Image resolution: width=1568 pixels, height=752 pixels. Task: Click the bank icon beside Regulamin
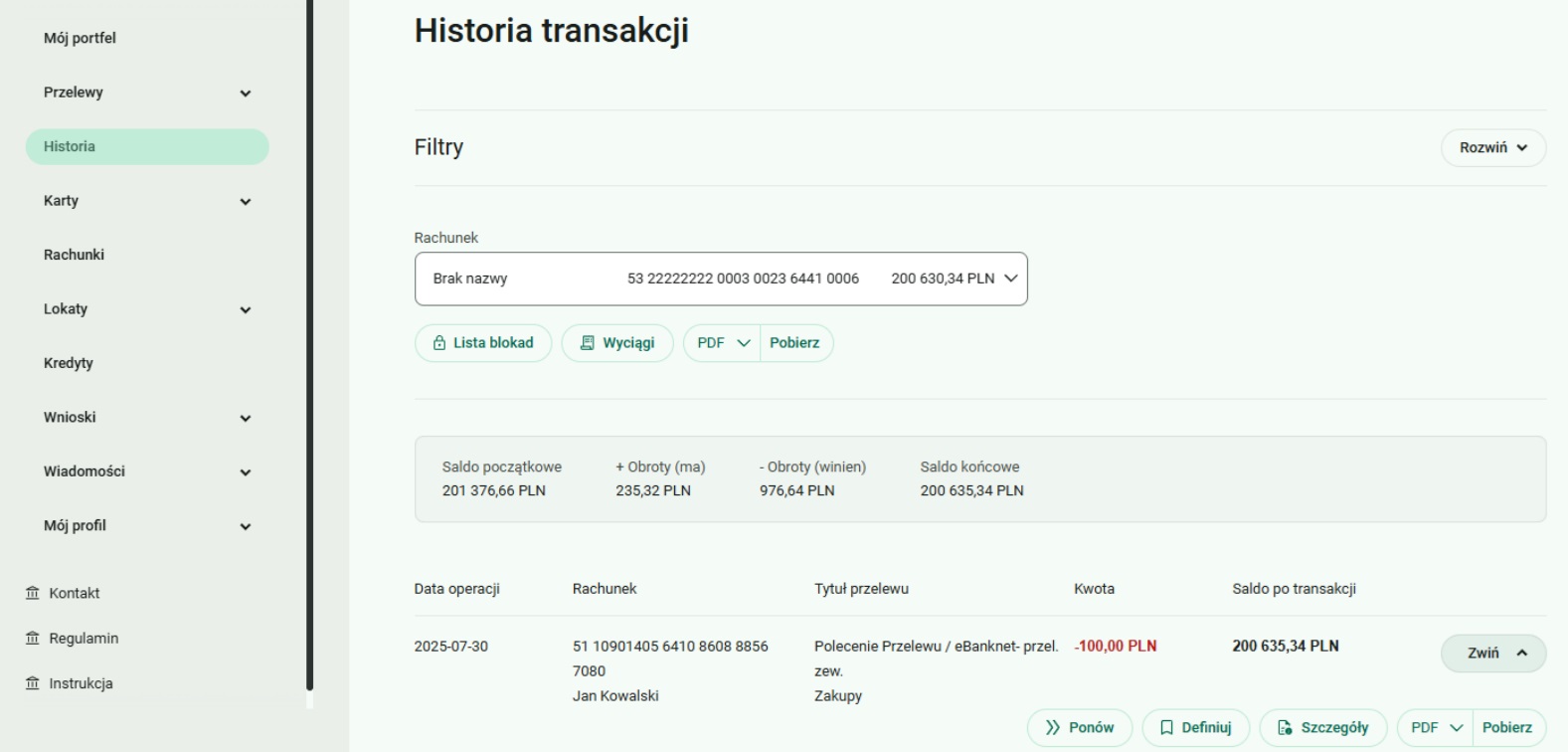(x=33, y=639)
